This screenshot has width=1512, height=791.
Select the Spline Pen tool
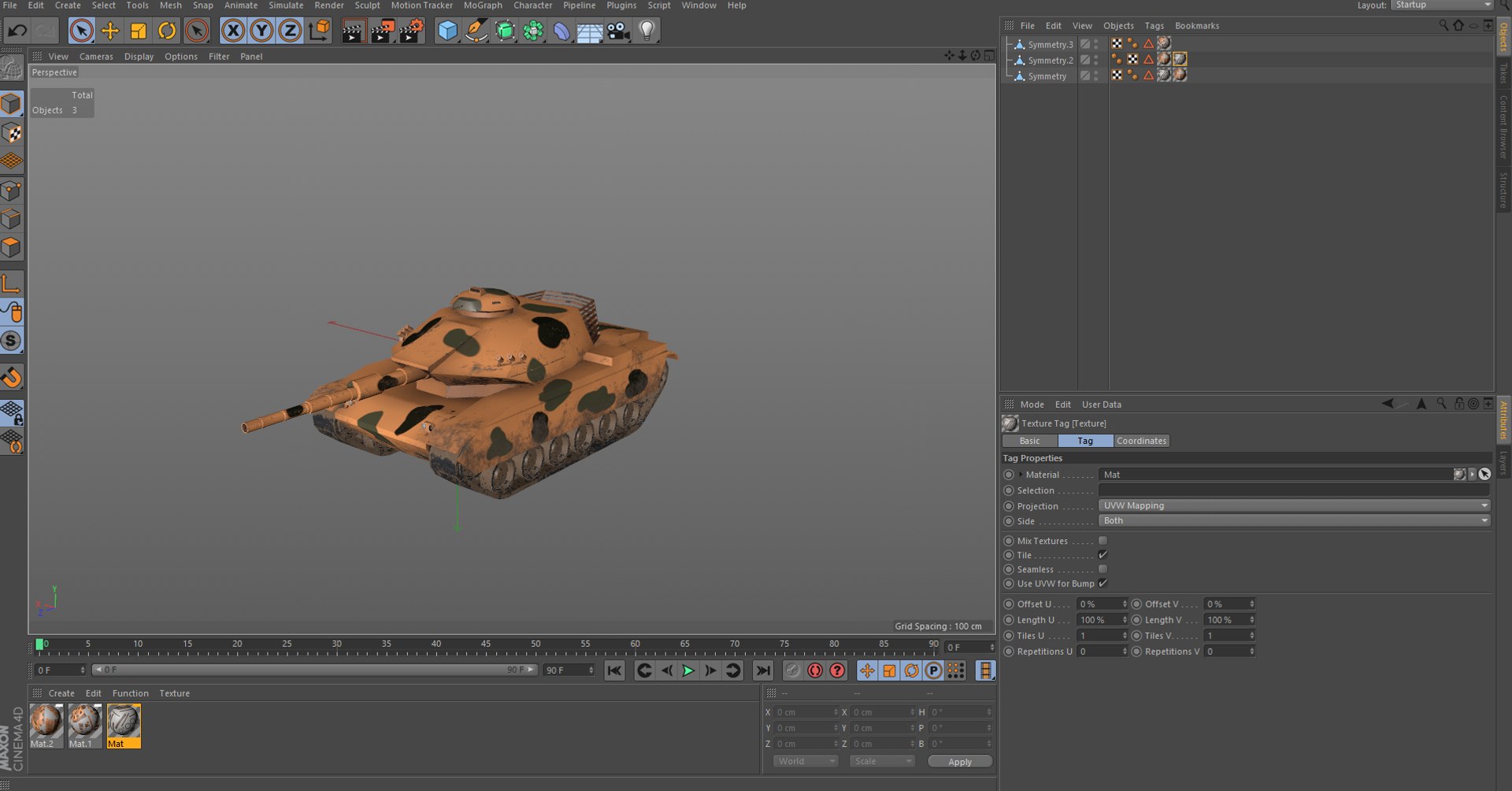click(x=476, y=31)
